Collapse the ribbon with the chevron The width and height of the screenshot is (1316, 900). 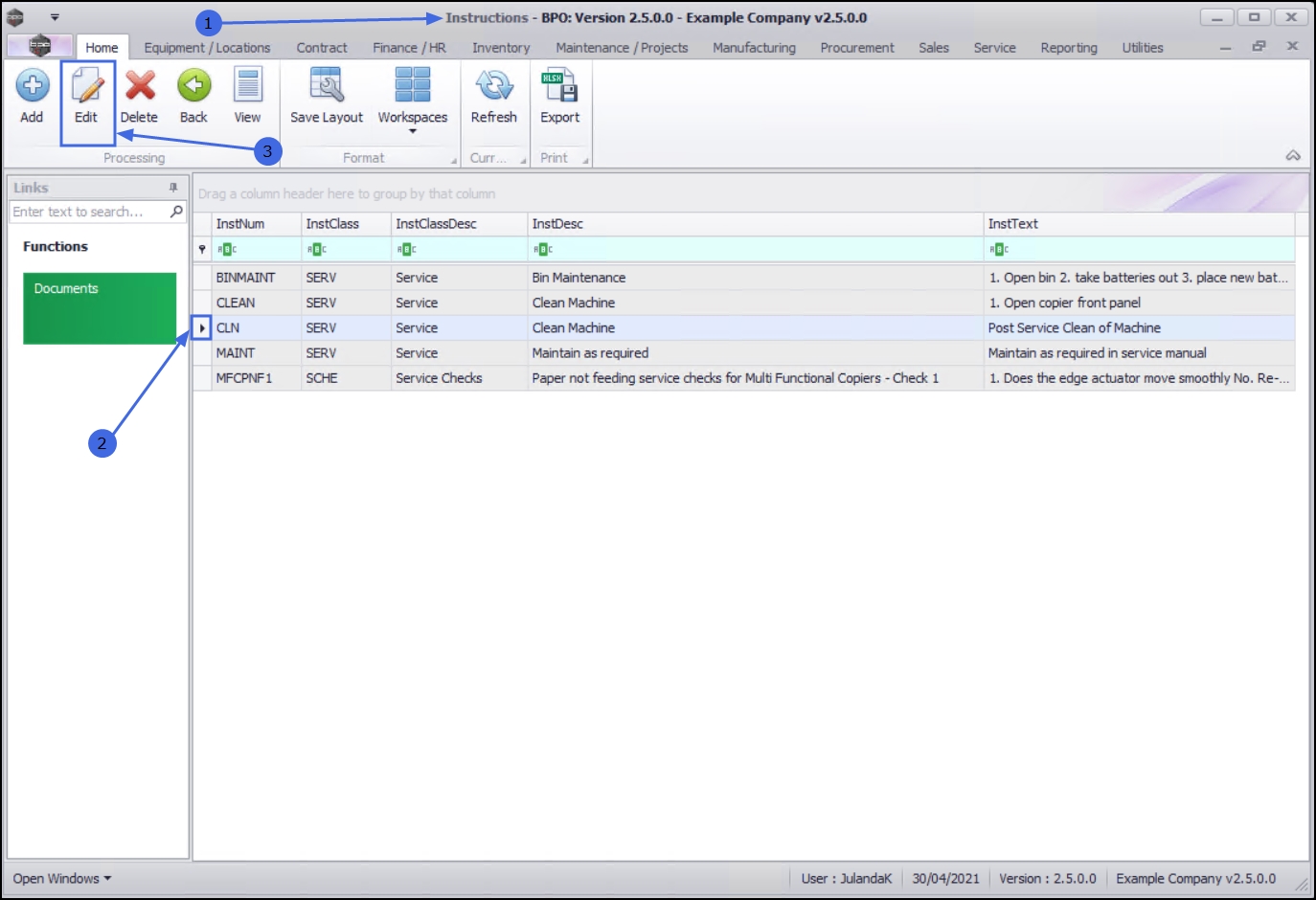(x=1293, y=155)
